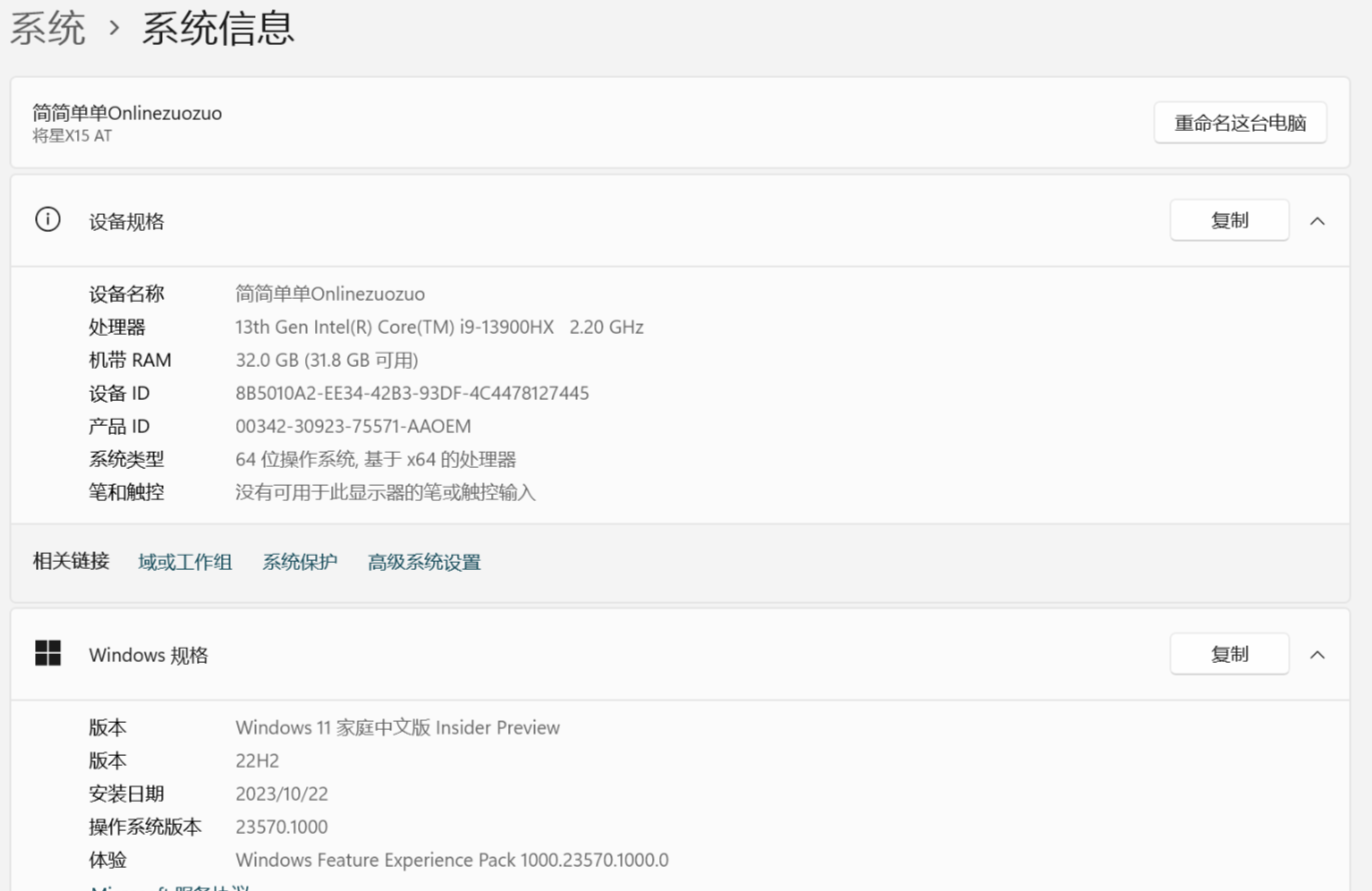This screenshot has width=1372, height=891.
Task: Copy Windows specs with the Windows 规格 复制 button
Action: 1229,654
